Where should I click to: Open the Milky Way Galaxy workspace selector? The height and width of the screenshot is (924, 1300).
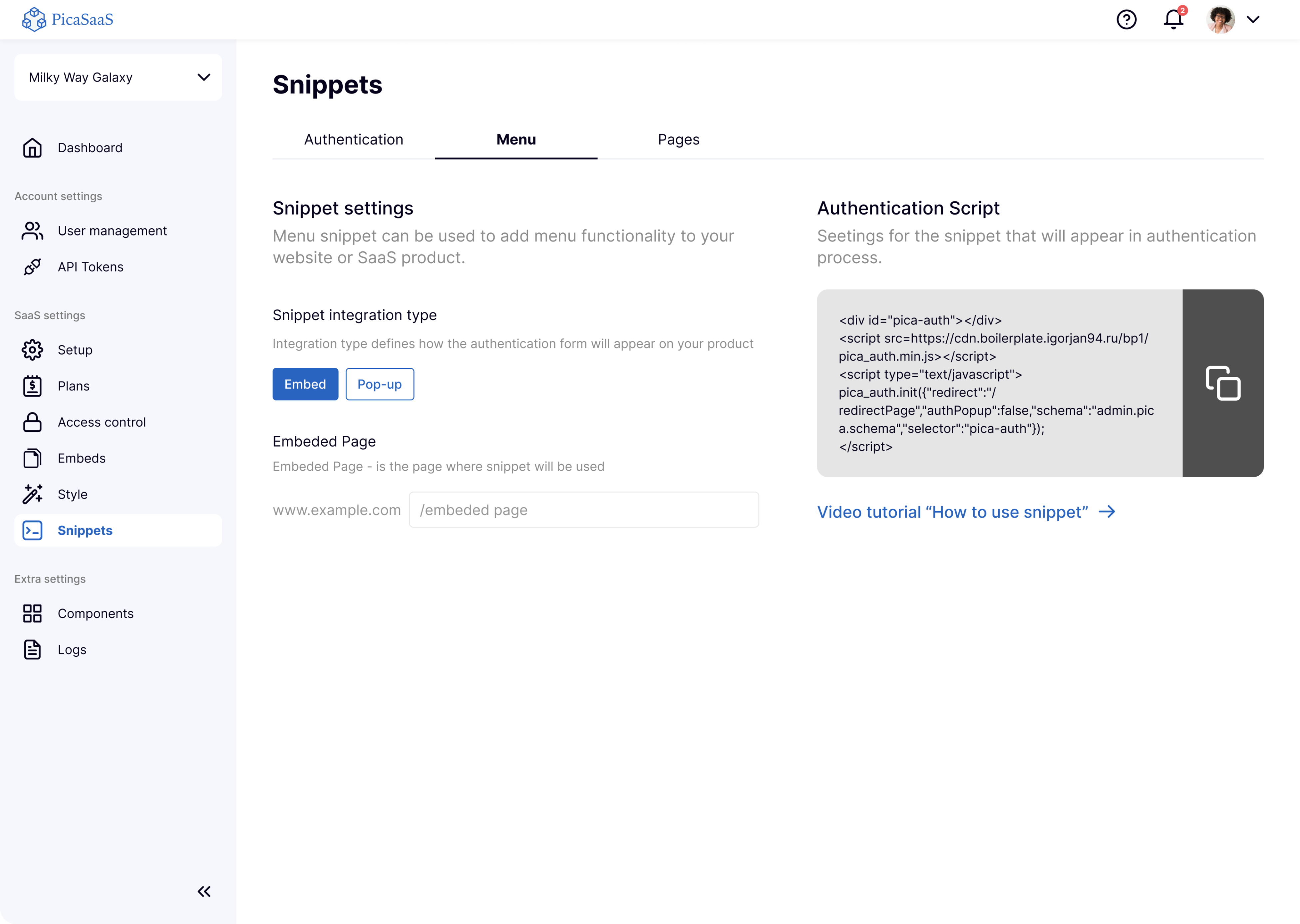118,77
